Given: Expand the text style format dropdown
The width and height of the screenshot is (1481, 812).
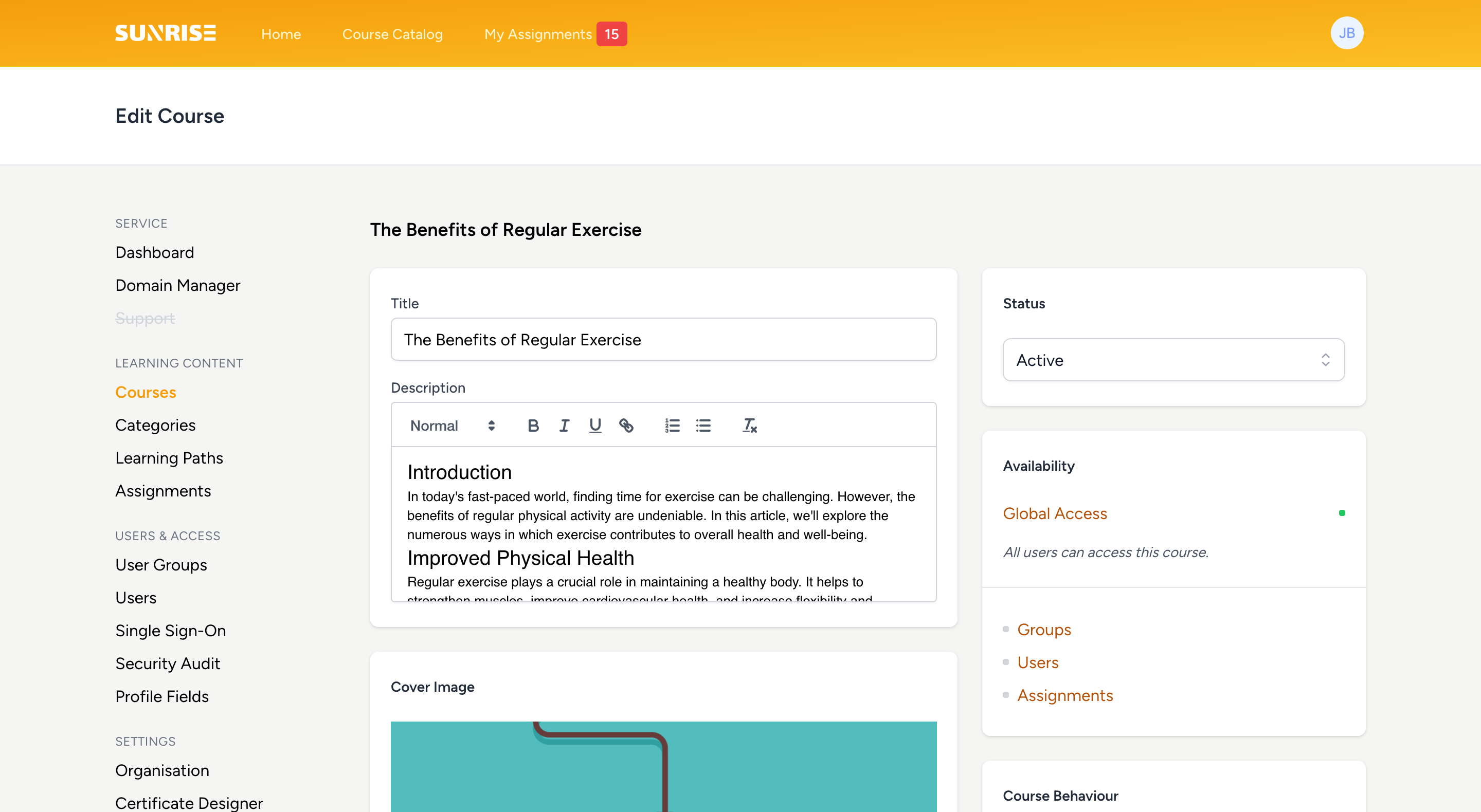Looking at the screenshot, I should click(x=451, y=425).
